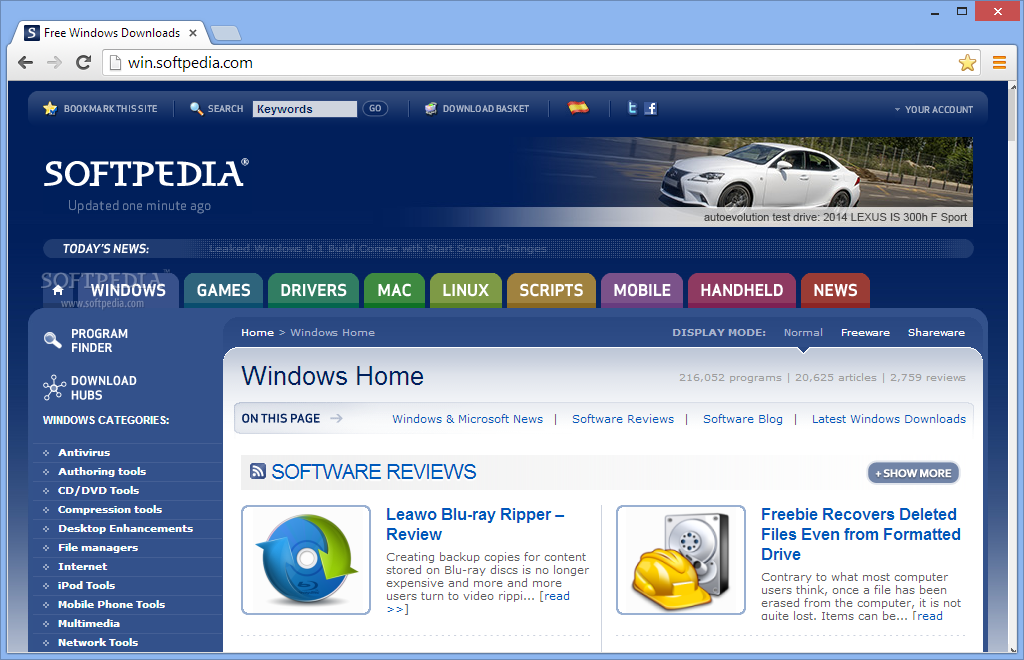Set display mode to Normal
1024x660 pixels.
[x=803, y=332]
